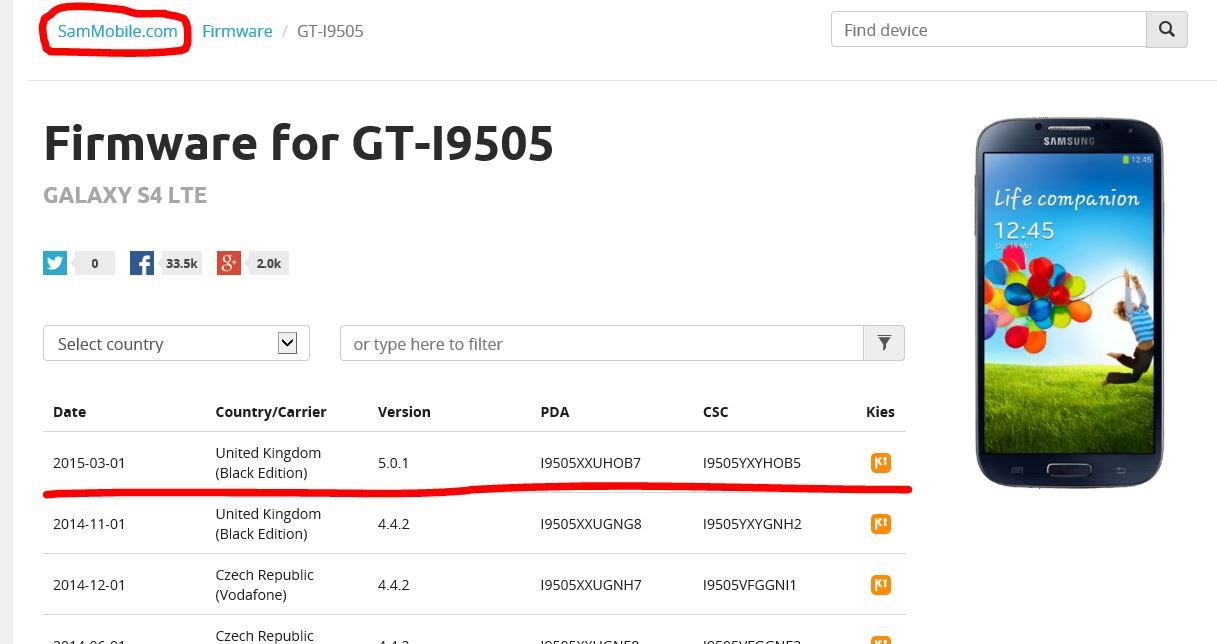The image size is (1217, 644).
Task: Share via the Google Plus icon
Action: click(x=229, y=263)
